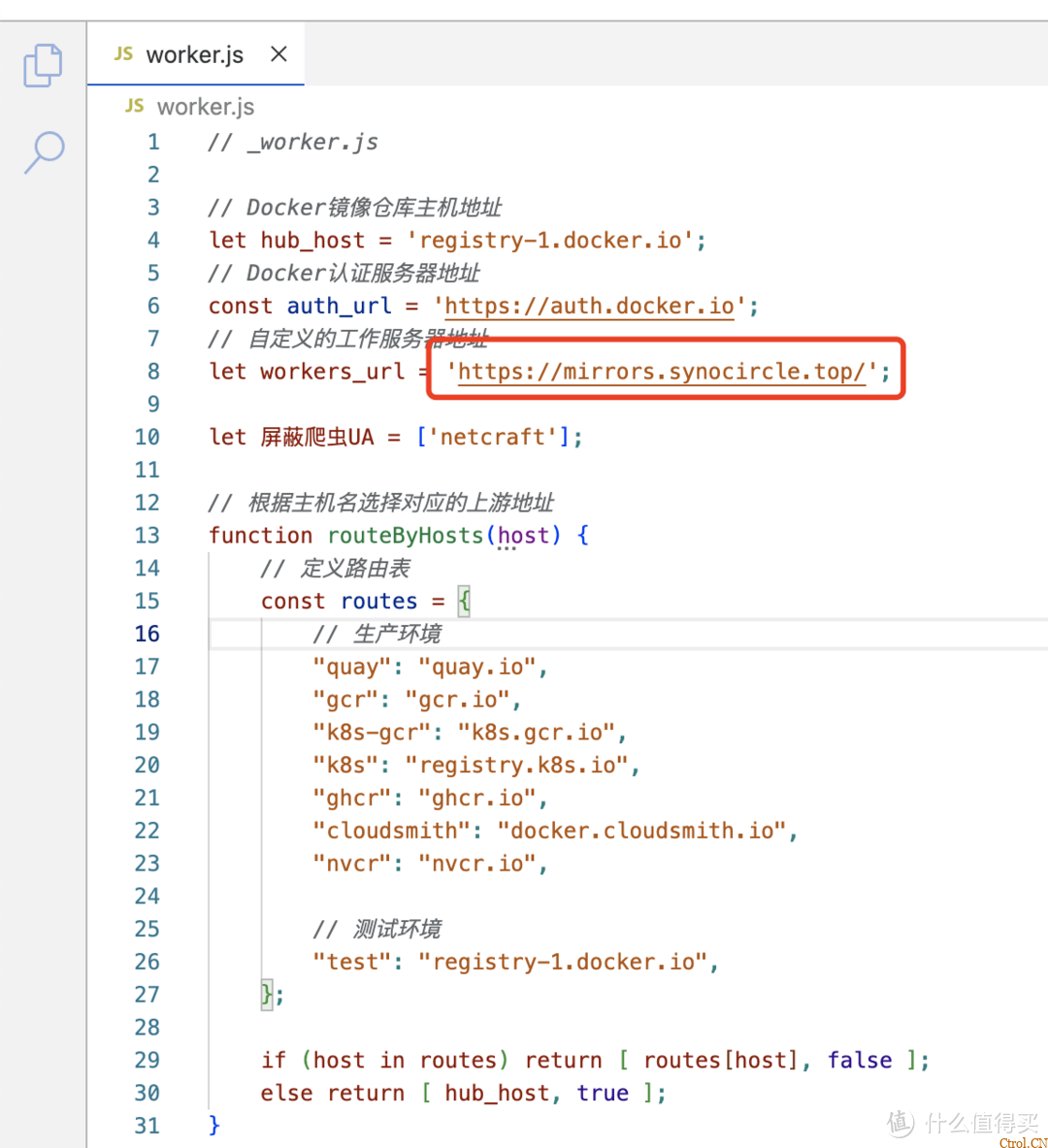Click line number 13 in the gutter

coord(147,536)
